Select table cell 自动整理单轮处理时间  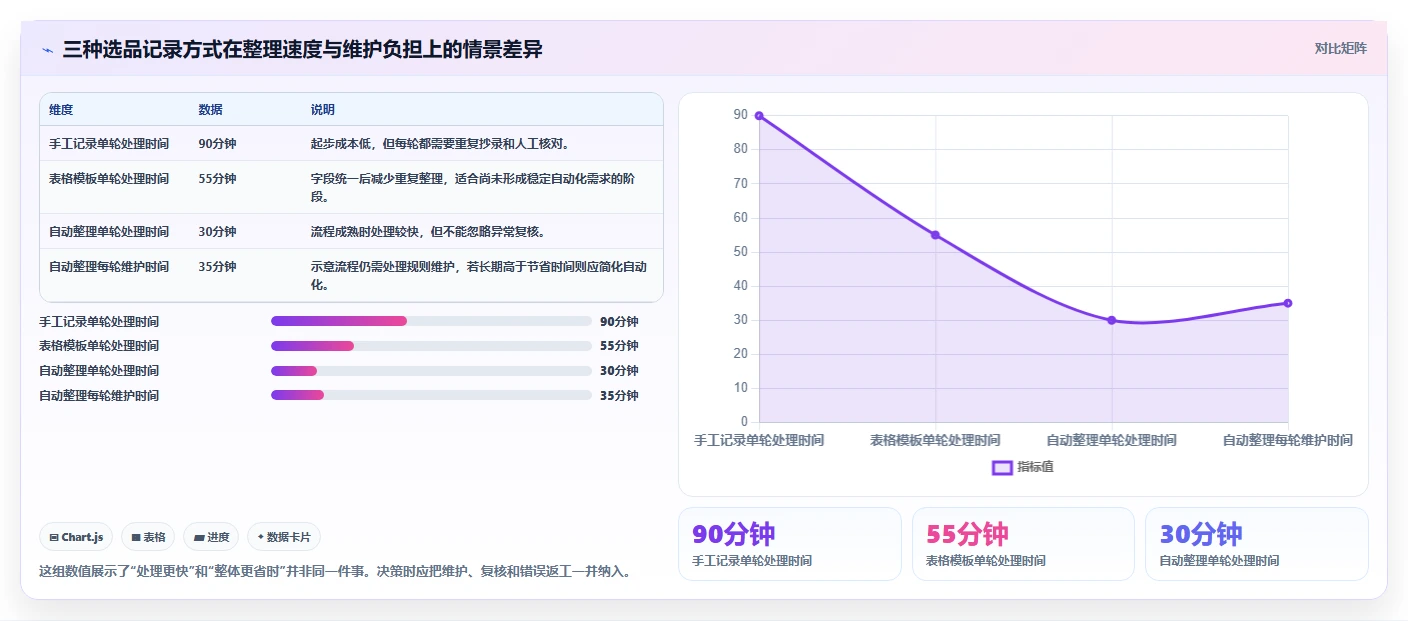[x=109, y=232]
